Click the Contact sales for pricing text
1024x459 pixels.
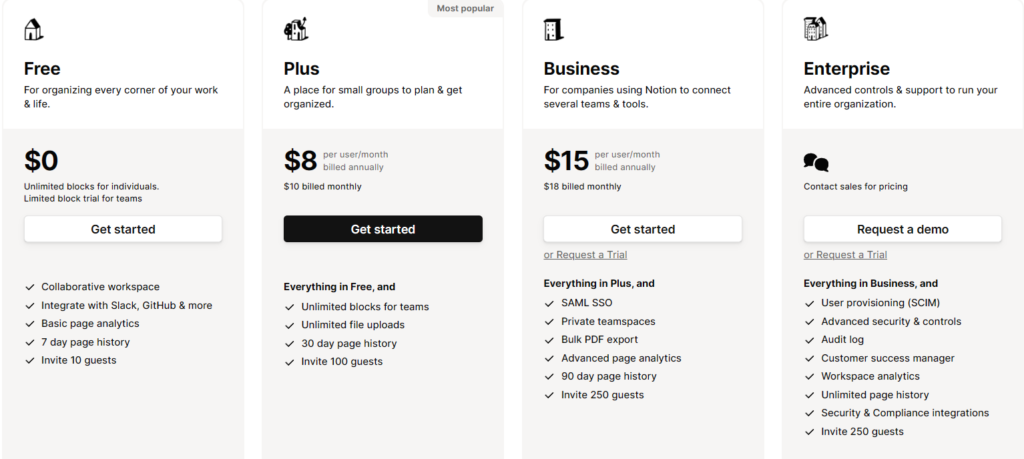point(855,187)
